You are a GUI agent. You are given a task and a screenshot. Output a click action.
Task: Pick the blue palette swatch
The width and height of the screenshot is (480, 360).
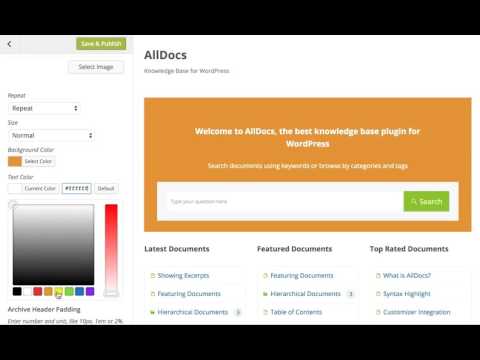(79, 291)
